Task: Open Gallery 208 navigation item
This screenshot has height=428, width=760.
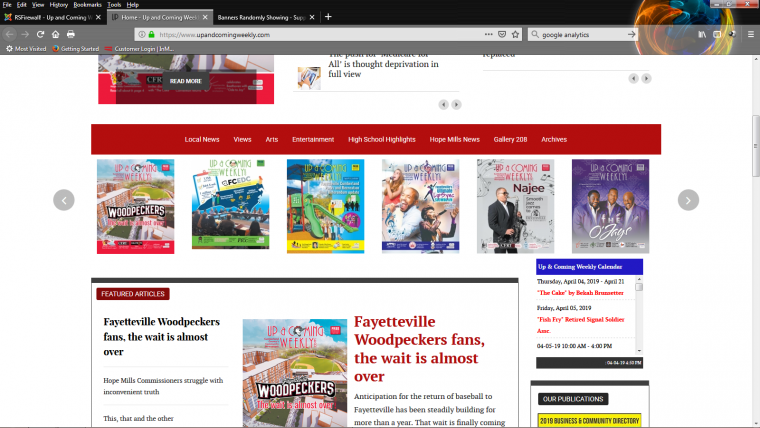Action: click(510, 140)
